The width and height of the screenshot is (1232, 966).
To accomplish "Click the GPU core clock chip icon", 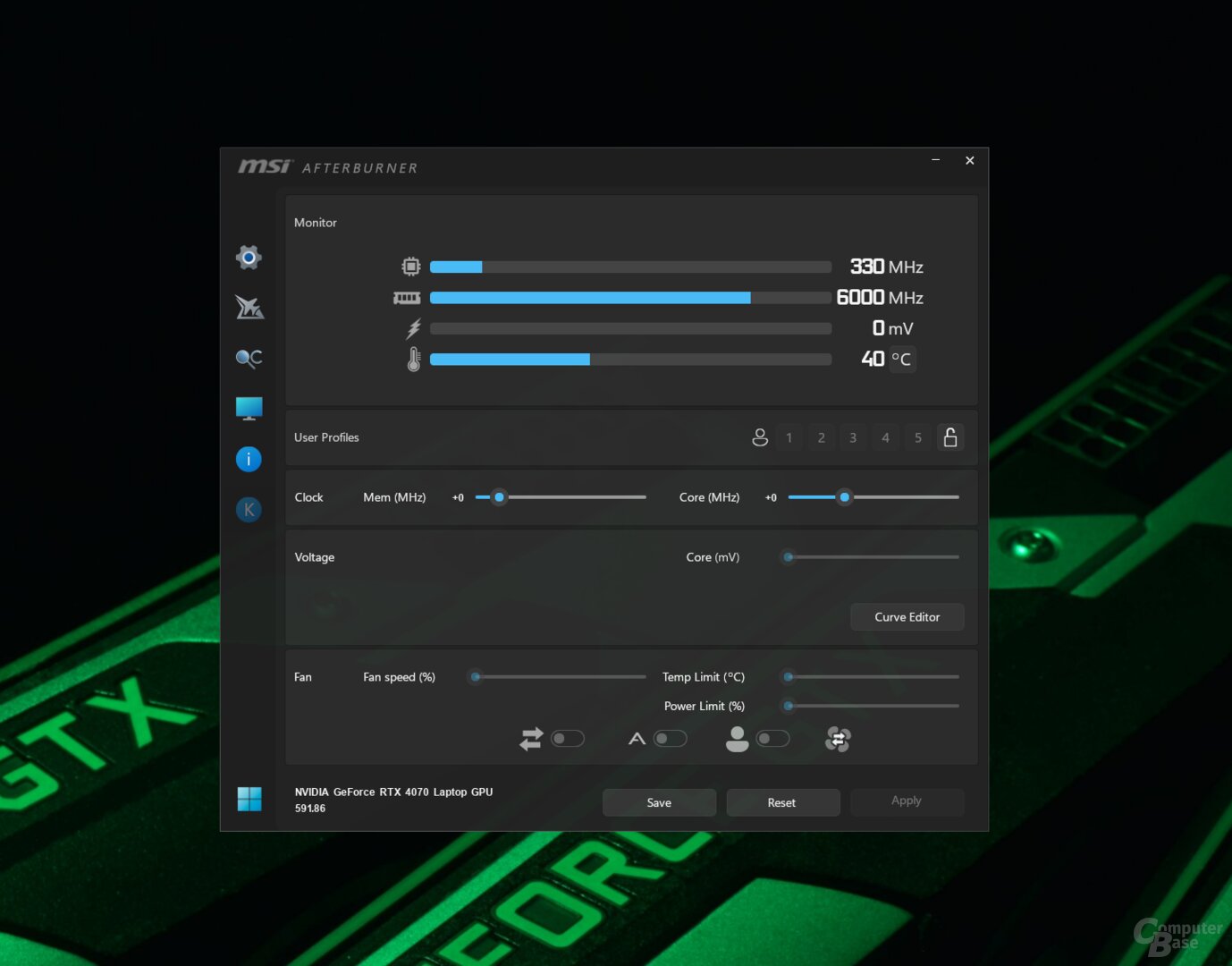I will [409, 266].
